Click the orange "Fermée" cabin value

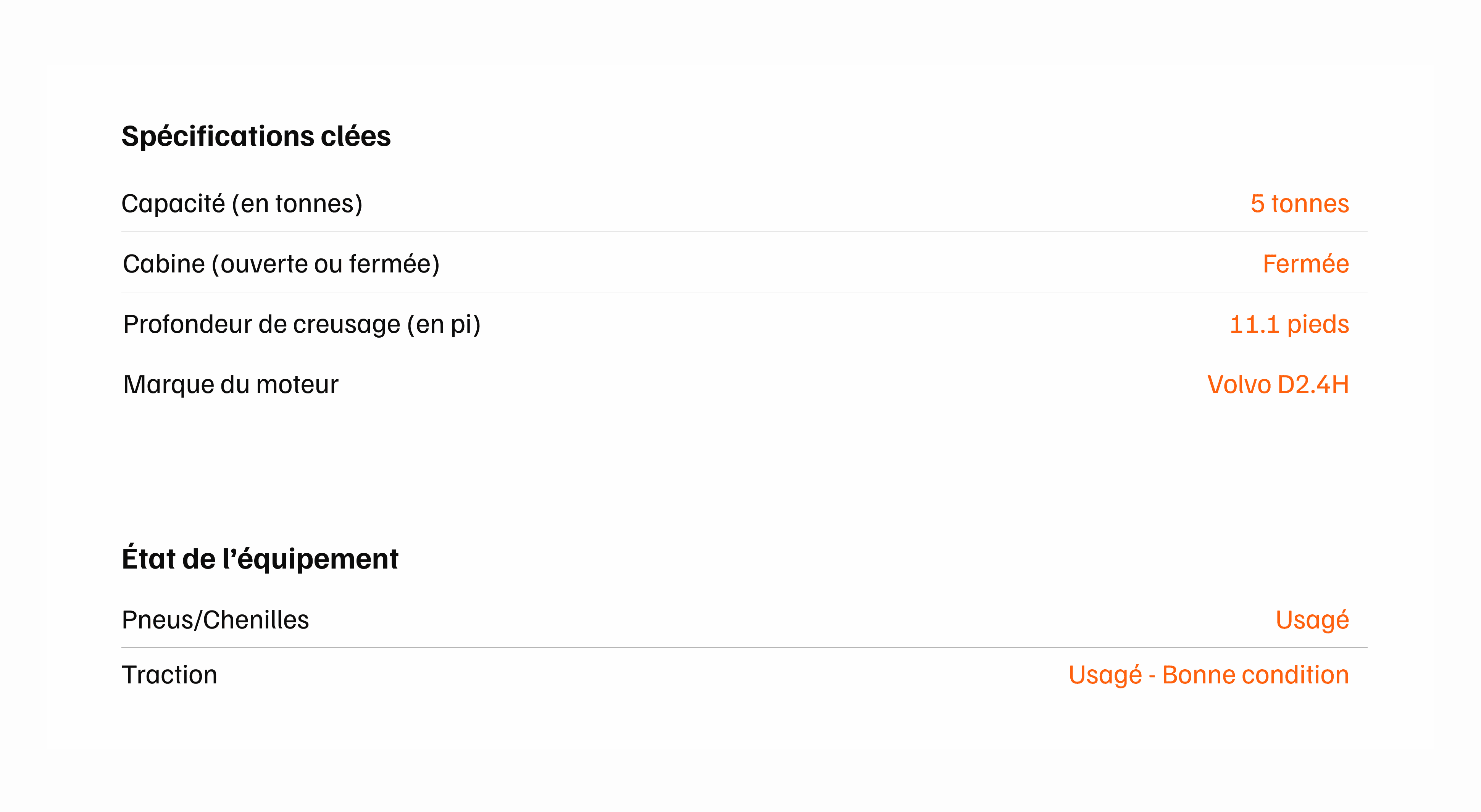point(1306,264)
